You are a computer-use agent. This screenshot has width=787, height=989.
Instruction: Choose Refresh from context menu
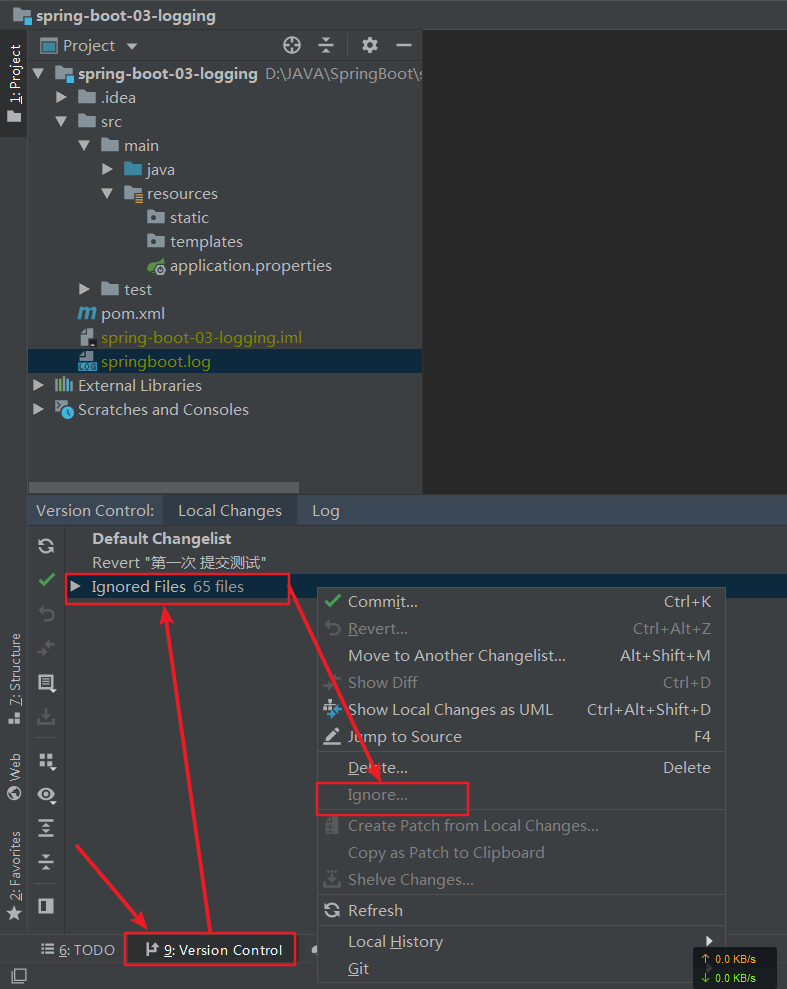[x=521, y=911]
